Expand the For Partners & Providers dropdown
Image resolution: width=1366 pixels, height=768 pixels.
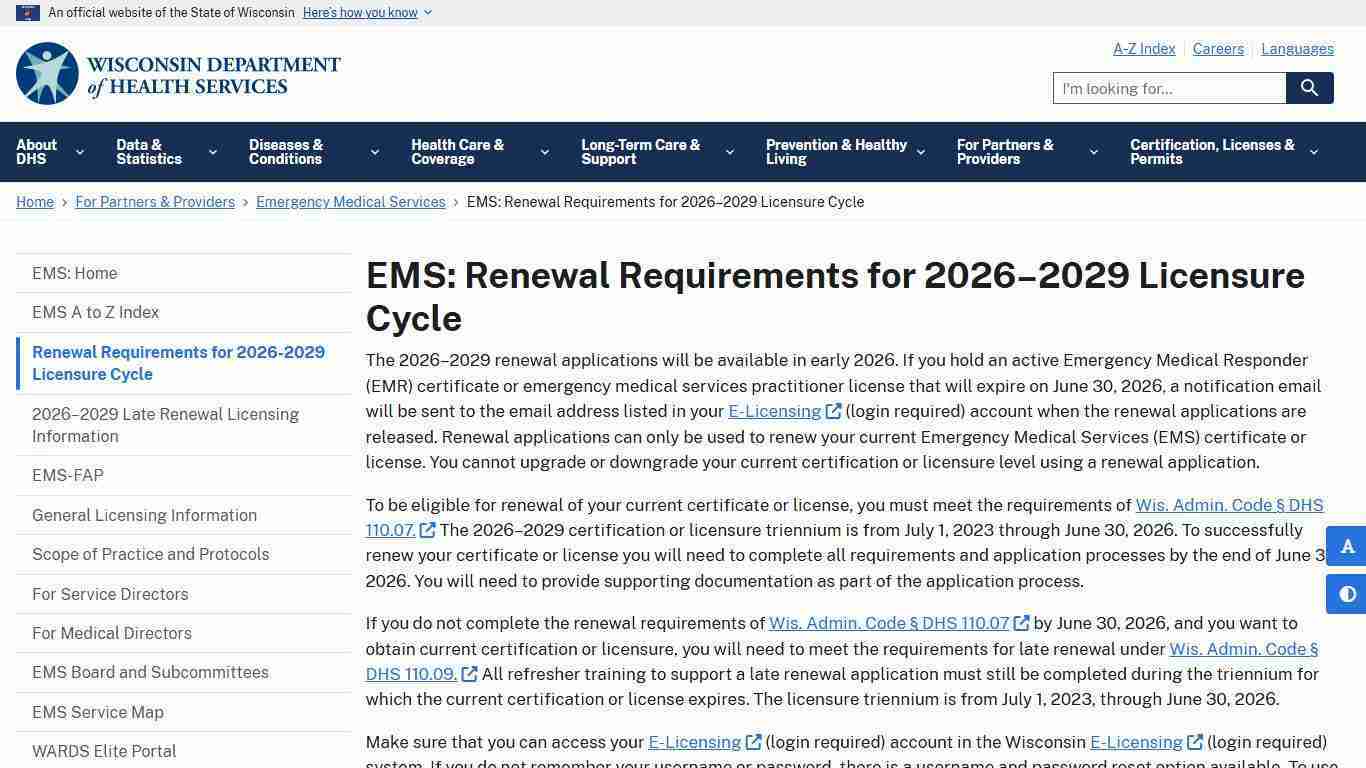[x=1092, y=151]
